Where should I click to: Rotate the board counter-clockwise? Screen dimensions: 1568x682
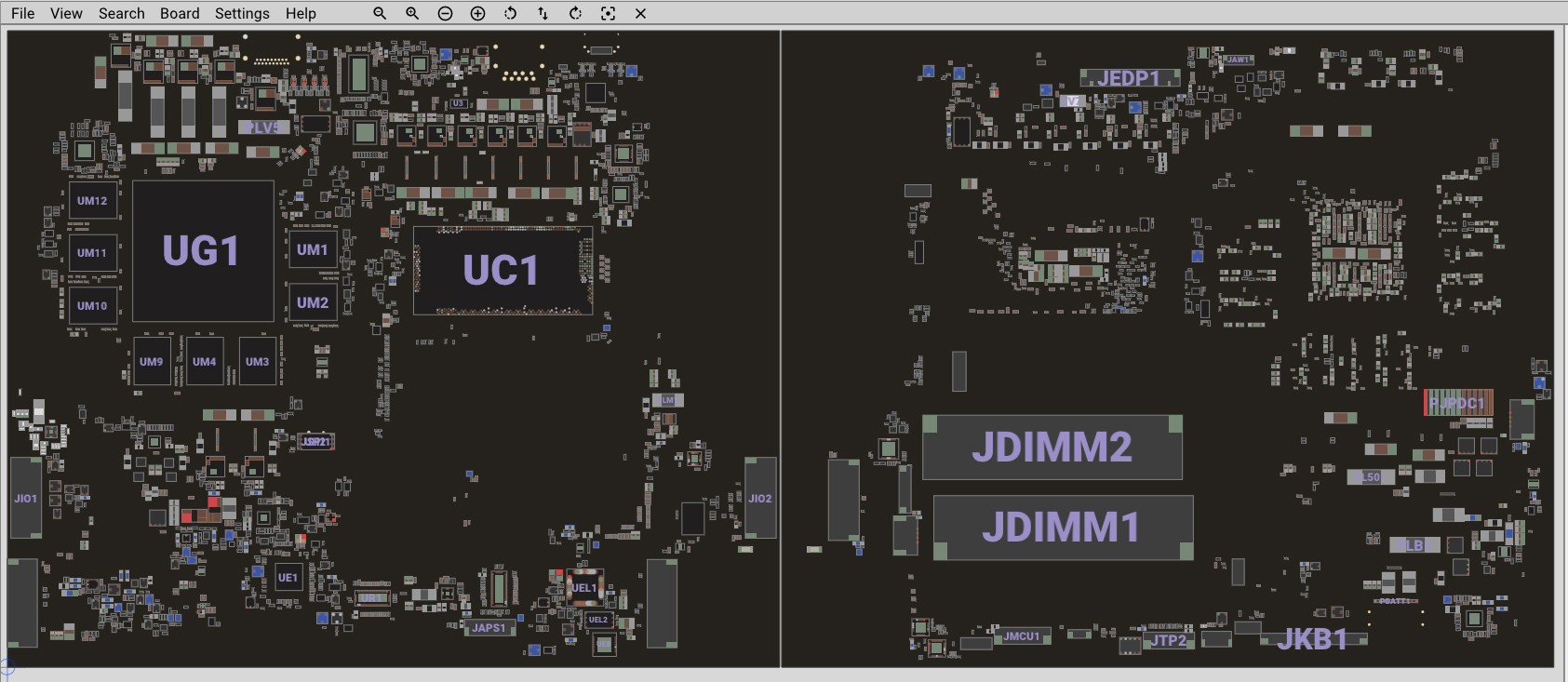[510, 13]
